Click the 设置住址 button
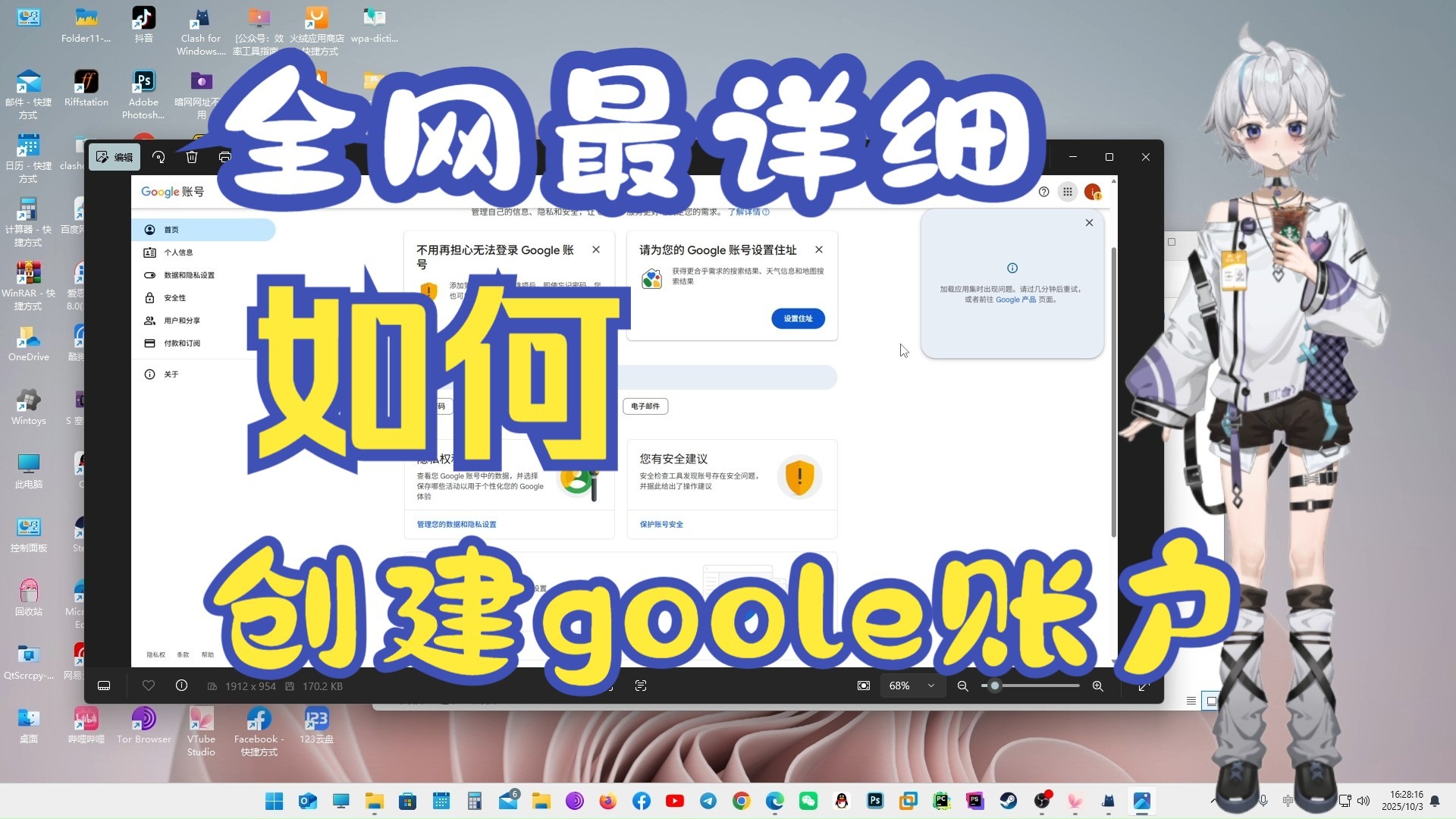Viewport: 1456px width, 819px height. 798,318
